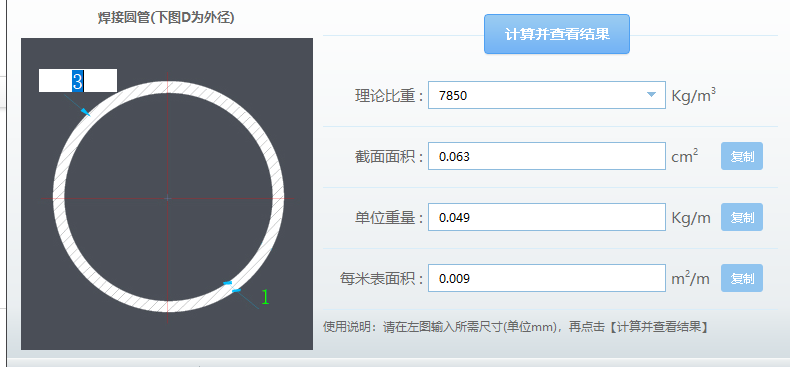Click the 每米表面积 label

(x=381, y=279)
